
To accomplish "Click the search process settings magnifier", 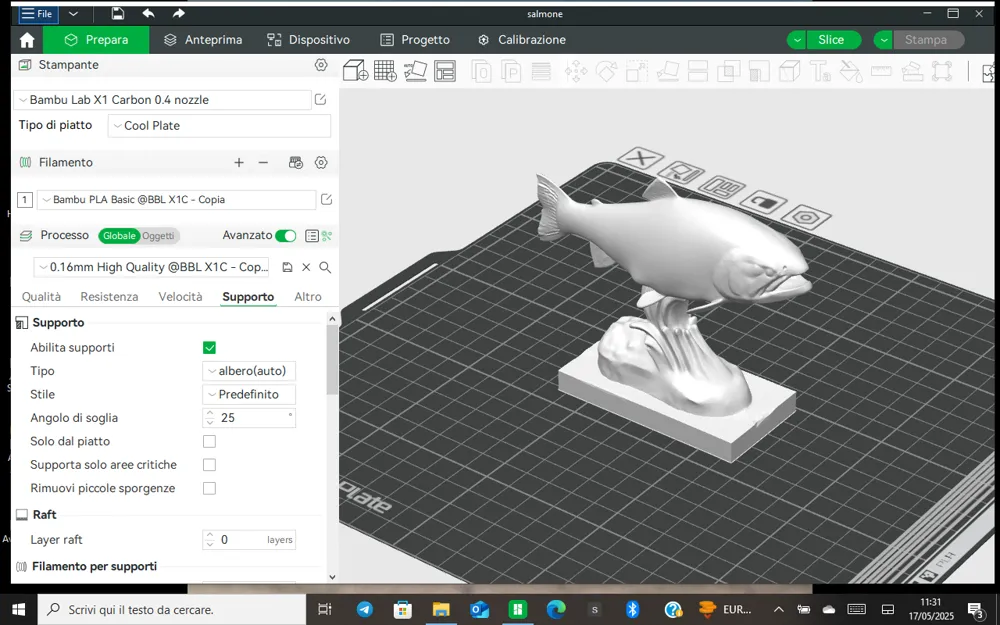I will pos(325,267).
